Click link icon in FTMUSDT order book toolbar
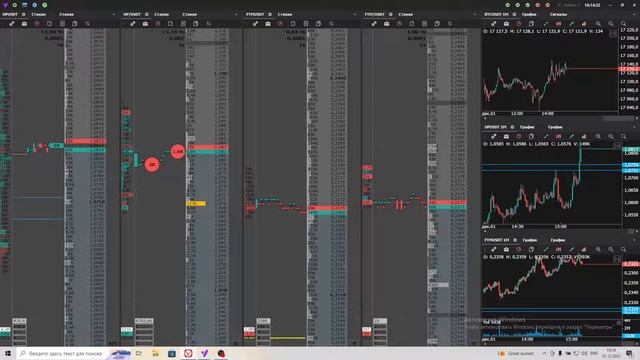The height and width of the screenshot is (360, 640). point(255,24)
